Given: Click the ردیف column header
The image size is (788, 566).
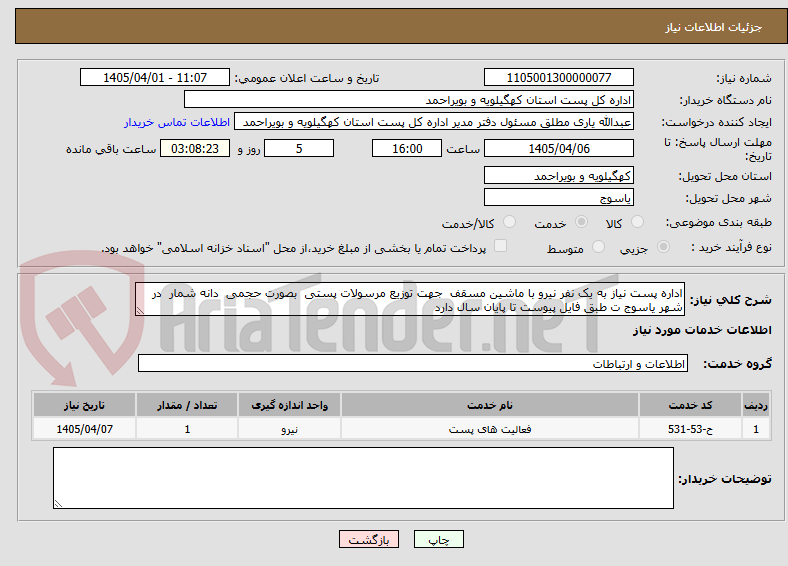Looking at the screenshot, I should click(756, 405).
